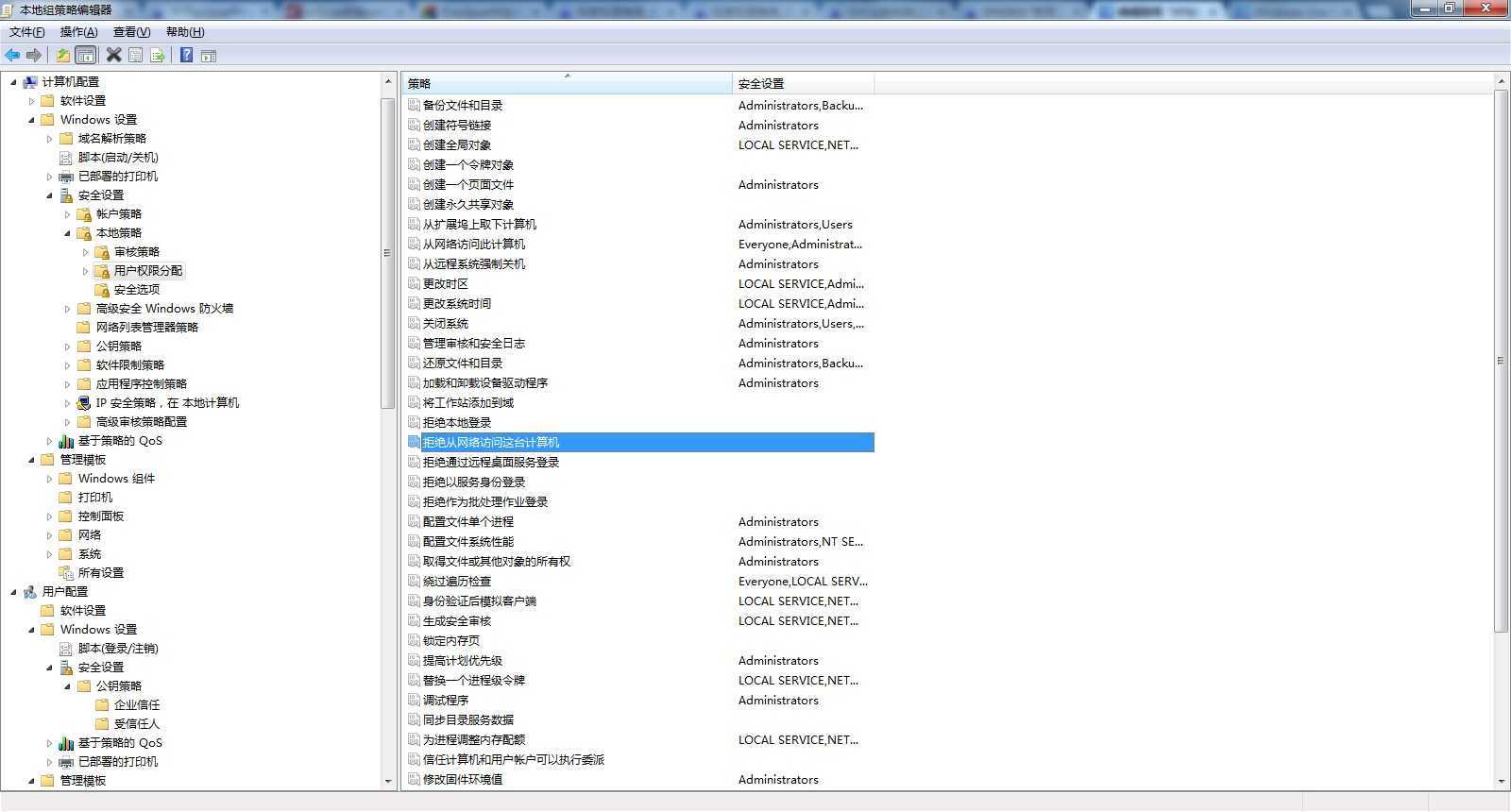Click the Export List toolbar icon
The height and width of the screenshot is (812, 1511).
[x=158, y=56]
